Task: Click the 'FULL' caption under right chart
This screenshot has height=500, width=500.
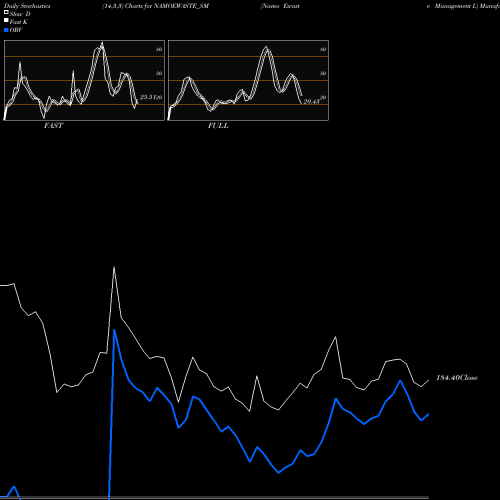Action: pyautogui.click(x=218, y=126)
